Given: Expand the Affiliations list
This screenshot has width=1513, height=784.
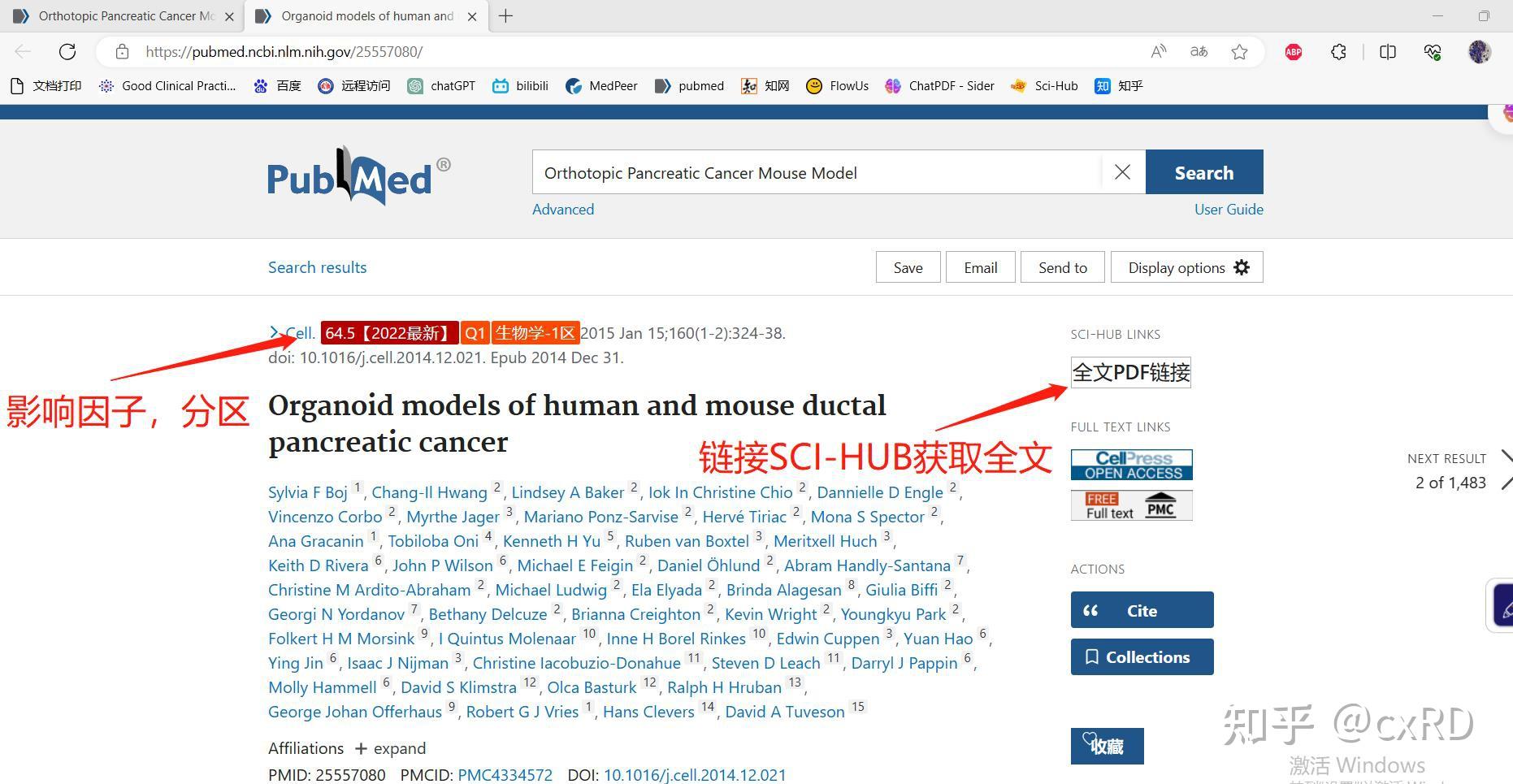Looking at the screenshot, I should click(391, 748).
